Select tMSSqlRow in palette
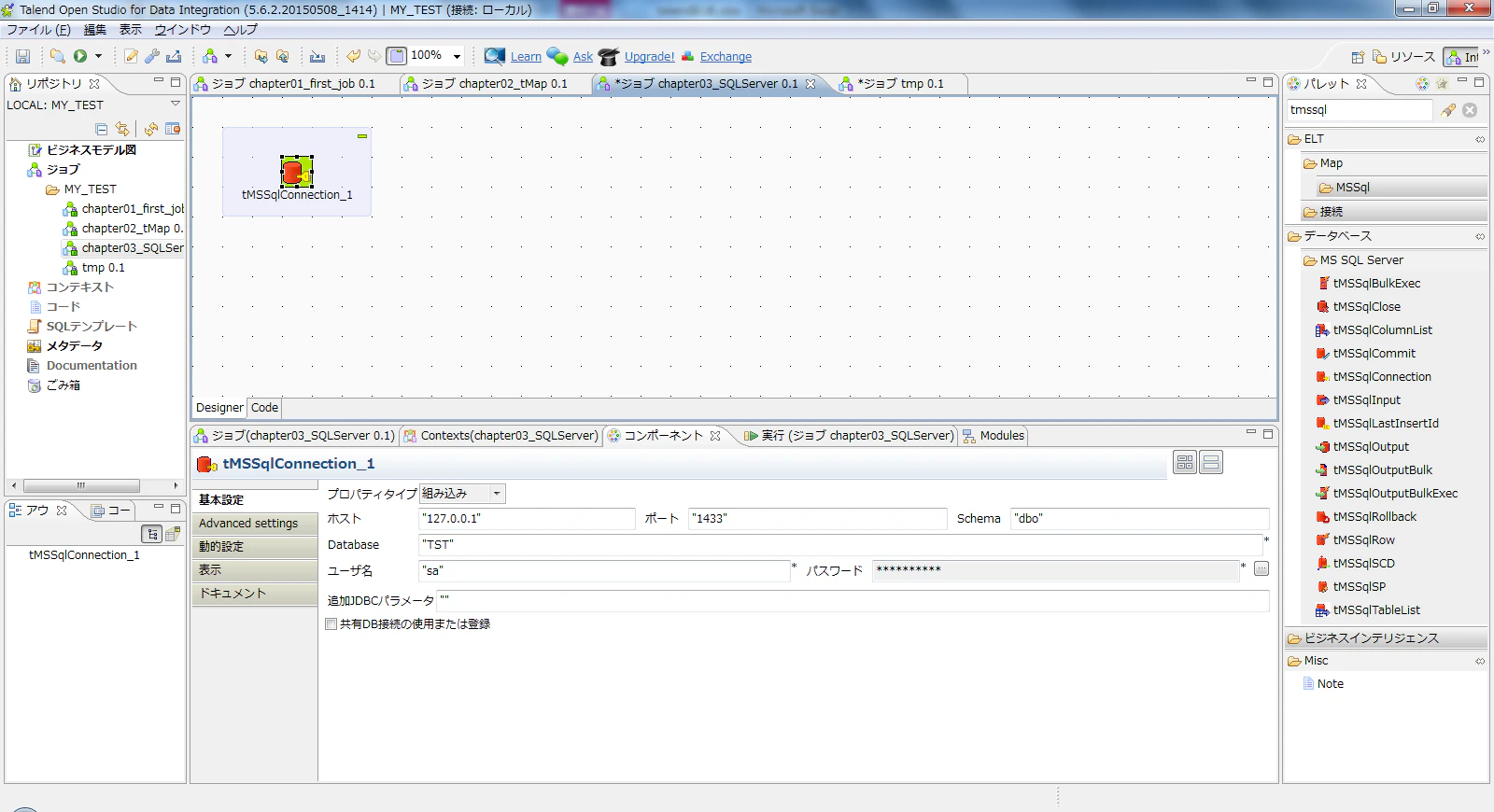The height and width of the screenshot is (812, 1494). pos(1363,540)
